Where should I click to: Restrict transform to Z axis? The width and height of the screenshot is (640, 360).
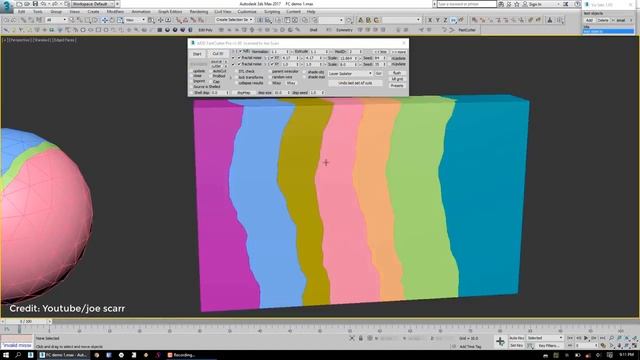click(x=445, y=20)
